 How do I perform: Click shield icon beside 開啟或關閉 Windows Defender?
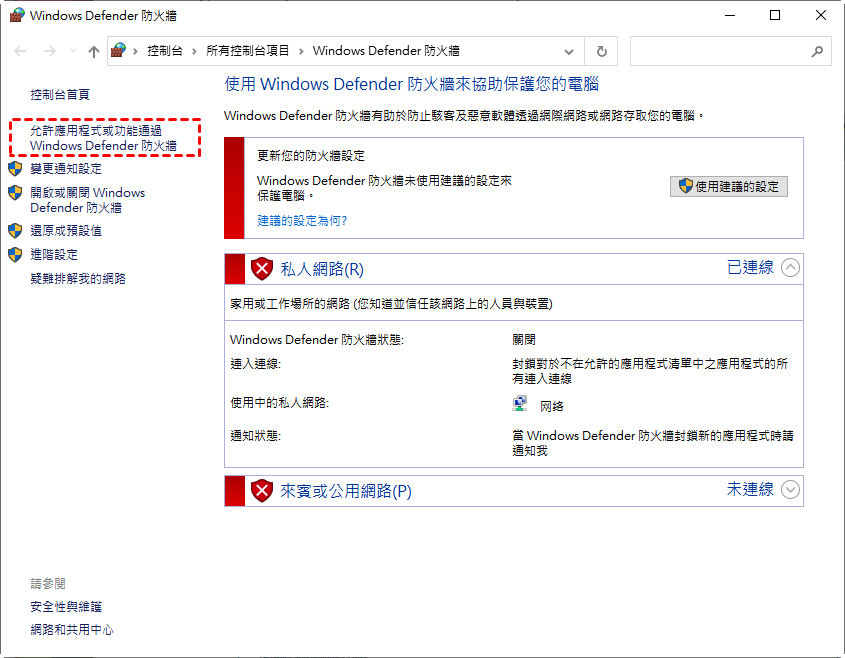coord(15,192)
